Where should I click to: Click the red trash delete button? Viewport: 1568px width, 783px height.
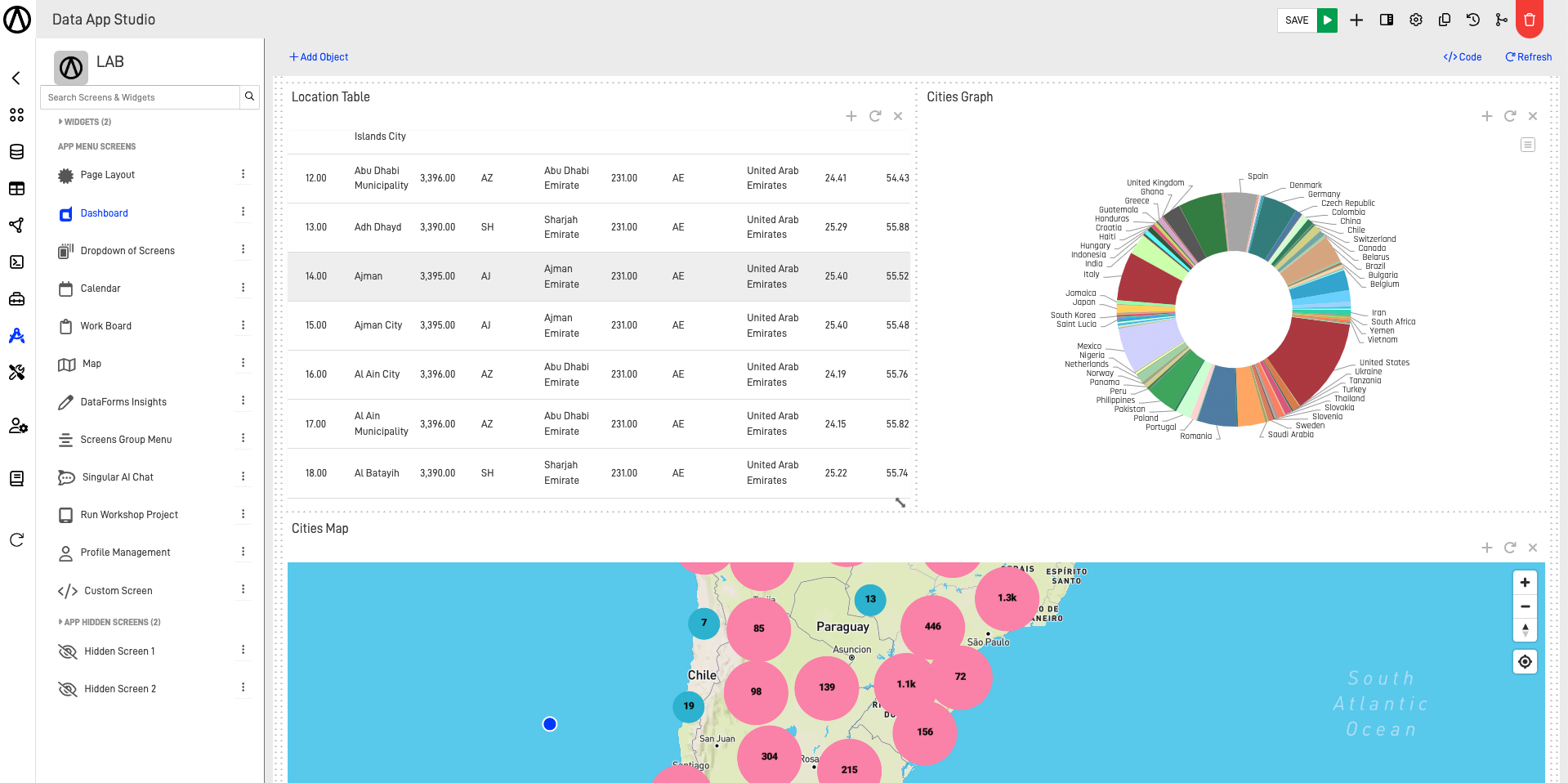click(1530, 20)
